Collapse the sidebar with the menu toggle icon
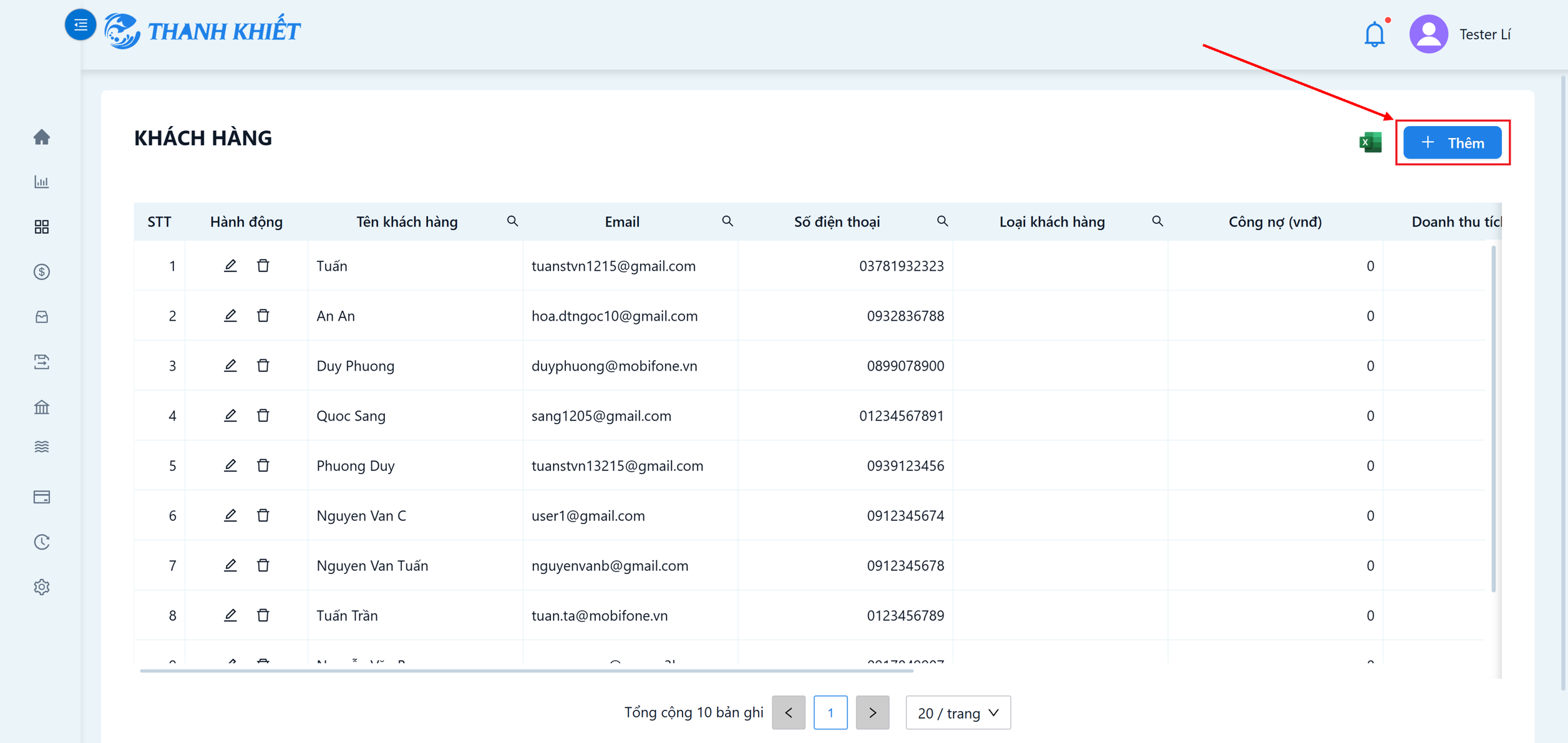Viewport: 1568px width, 743px height. point(80,25)
